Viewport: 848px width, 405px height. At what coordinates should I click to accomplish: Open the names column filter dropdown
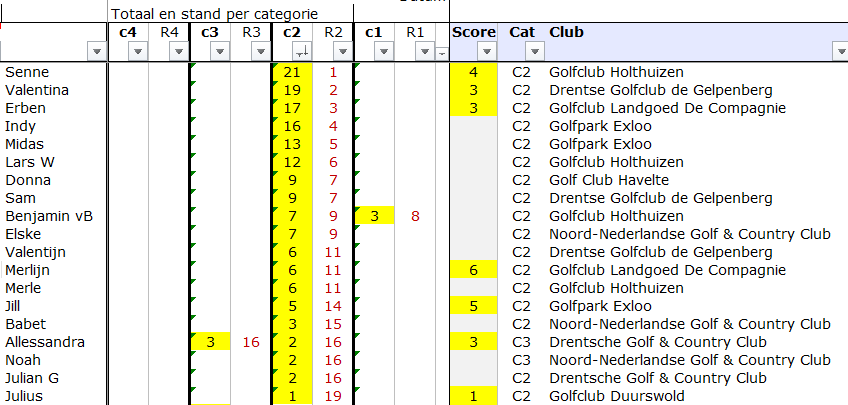96,52
